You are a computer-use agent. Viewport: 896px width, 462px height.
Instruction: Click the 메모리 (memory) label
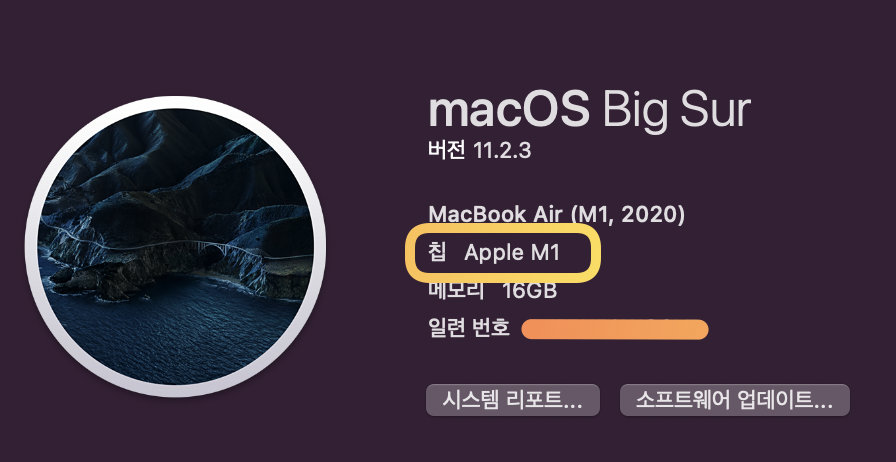pyautogui.click(x=456, y=290)
